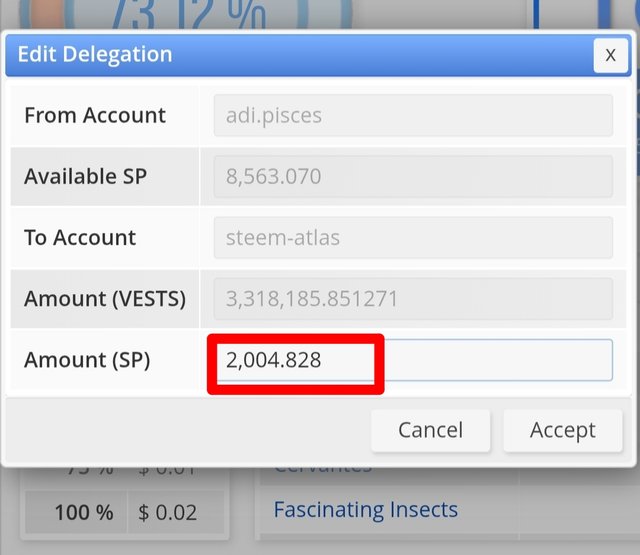Screen dimensions: 640x555
Task: Click the From Account field showing adi.pisces
Action: pyautogui.click(x=412, y=115)
